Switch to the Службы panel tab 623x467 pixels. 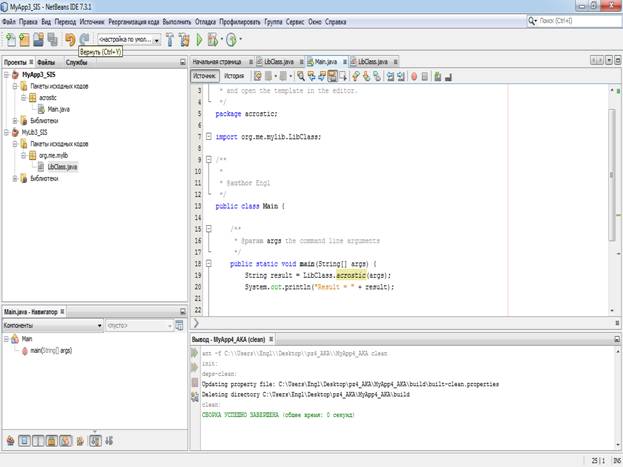pos(76,62)
